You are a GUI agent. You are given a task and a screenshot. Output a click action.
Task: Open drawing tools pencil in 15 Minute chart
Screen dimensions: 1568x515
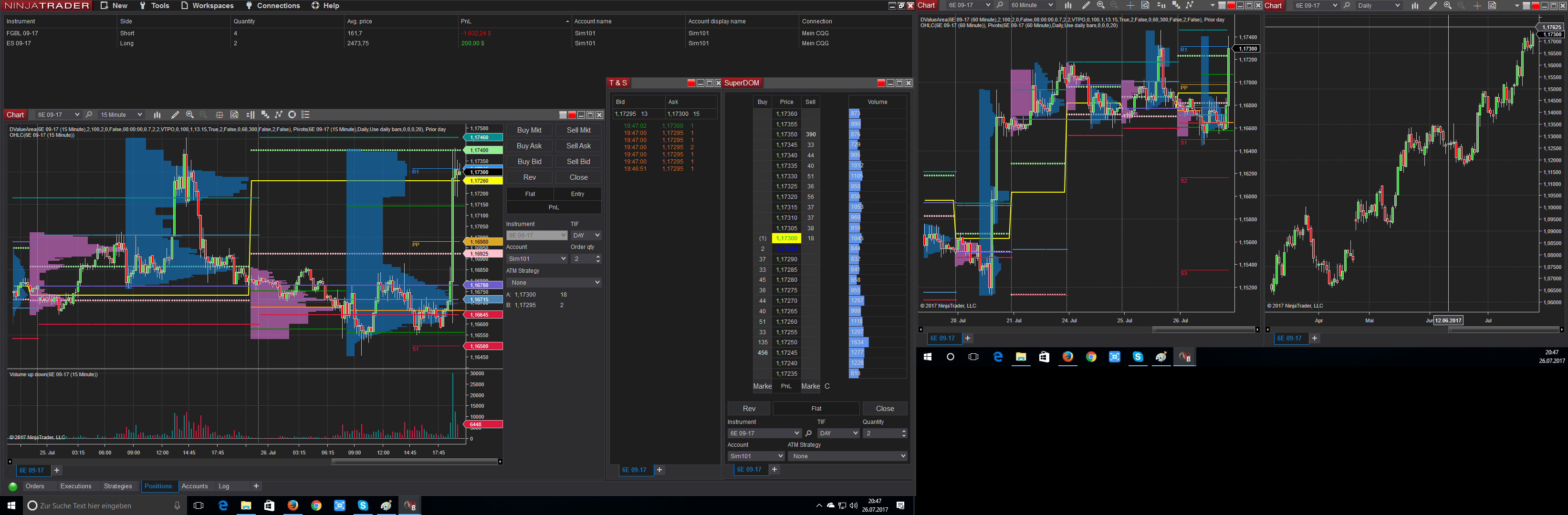(175, 115)
